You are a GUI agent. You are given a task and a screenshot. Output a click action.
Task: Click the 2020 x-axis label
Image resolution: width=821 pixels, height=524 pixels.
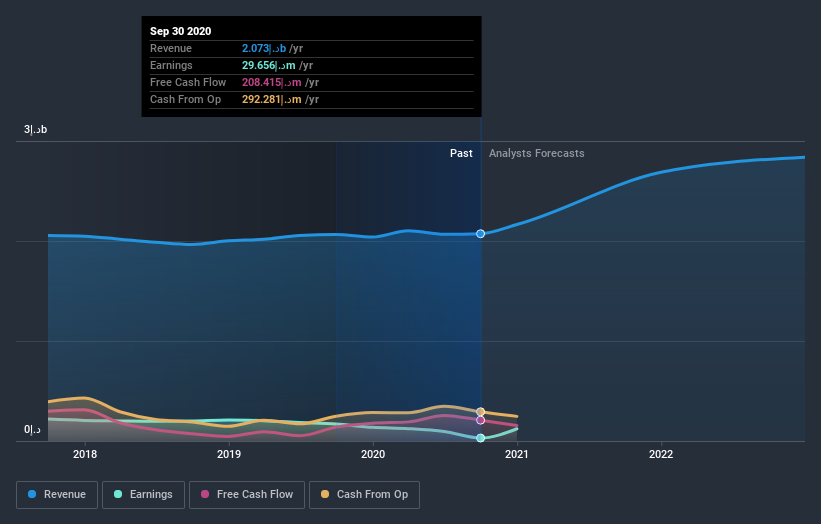pos(373,454)
